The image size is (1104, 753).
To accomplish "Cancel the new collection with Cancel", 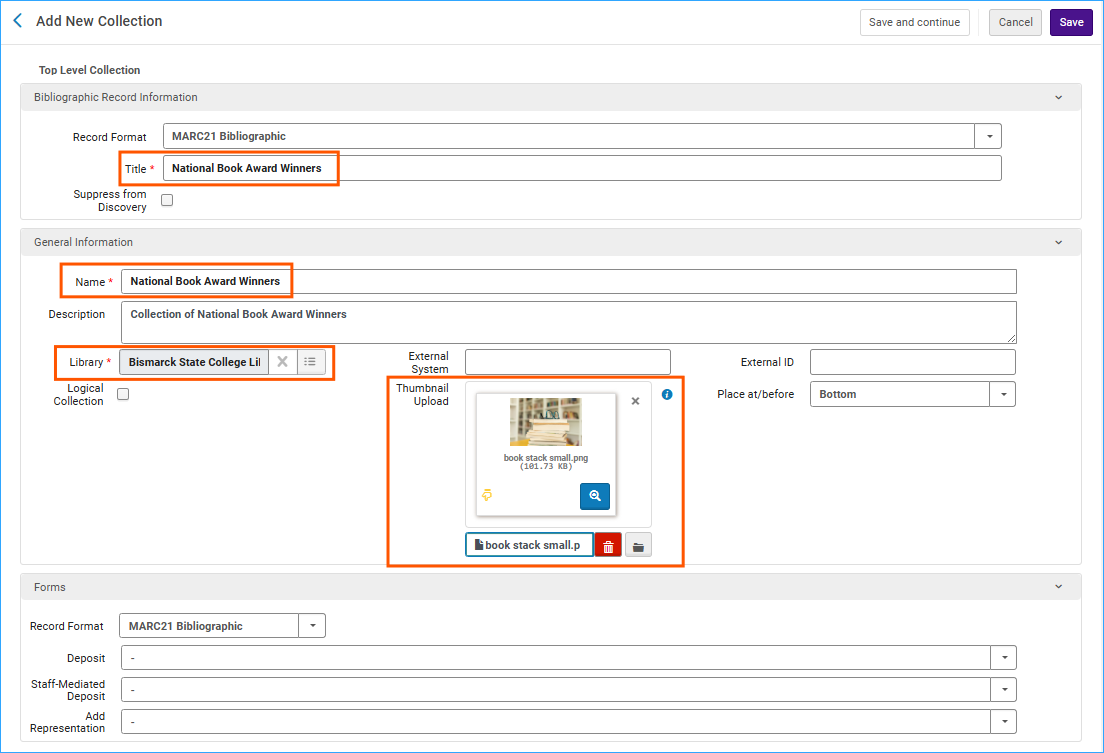I will point(1014,22).
